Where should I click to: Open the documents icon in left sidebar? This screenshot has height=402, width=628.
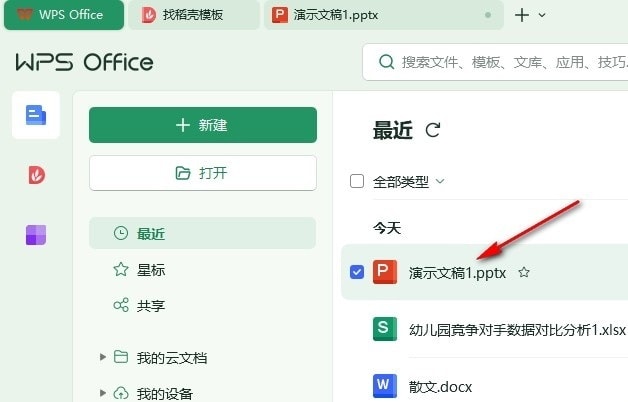click(36, 115)
